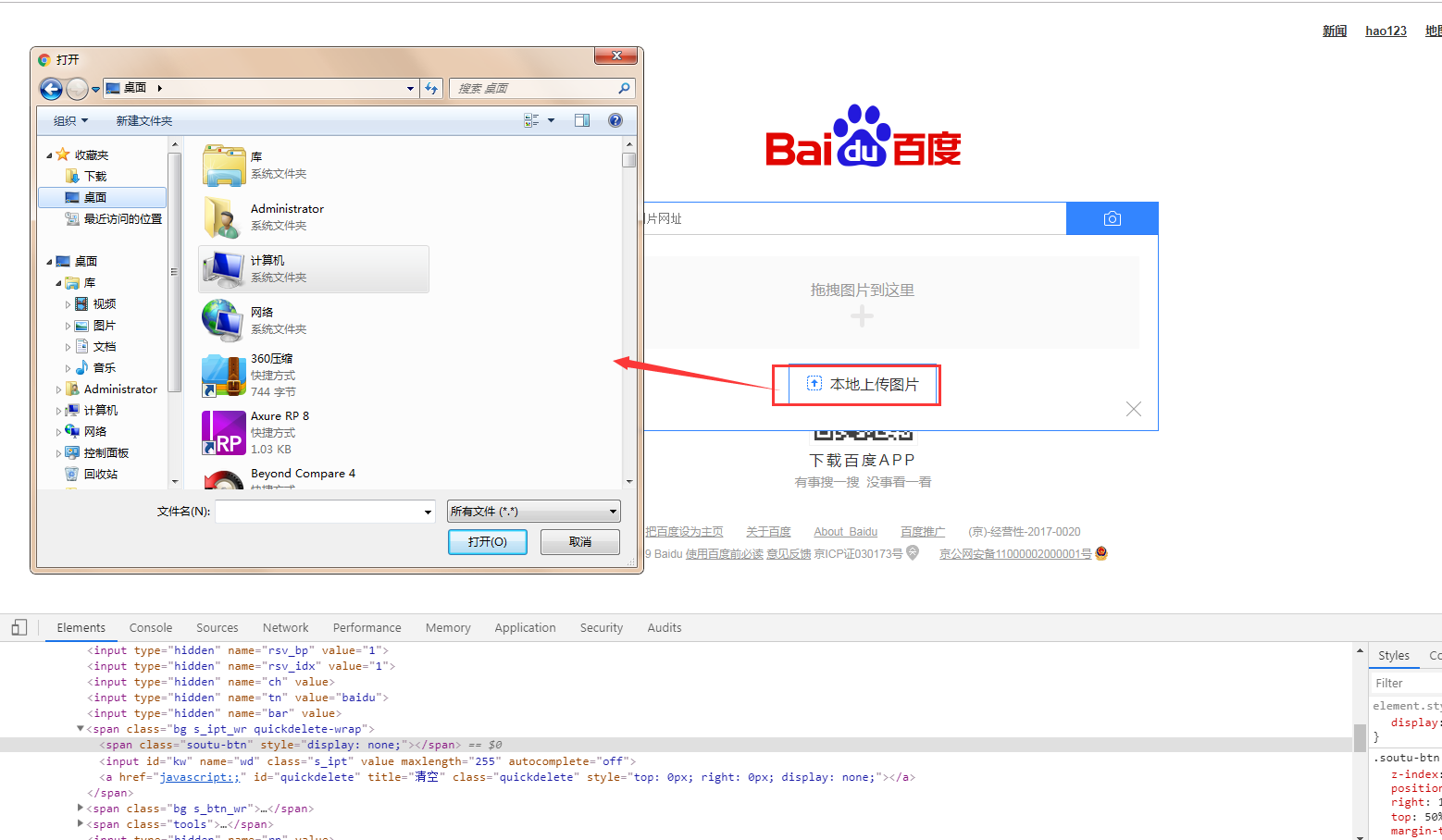
Task: Click 新建文件夹 new folder button
Action: click(144, 121)
